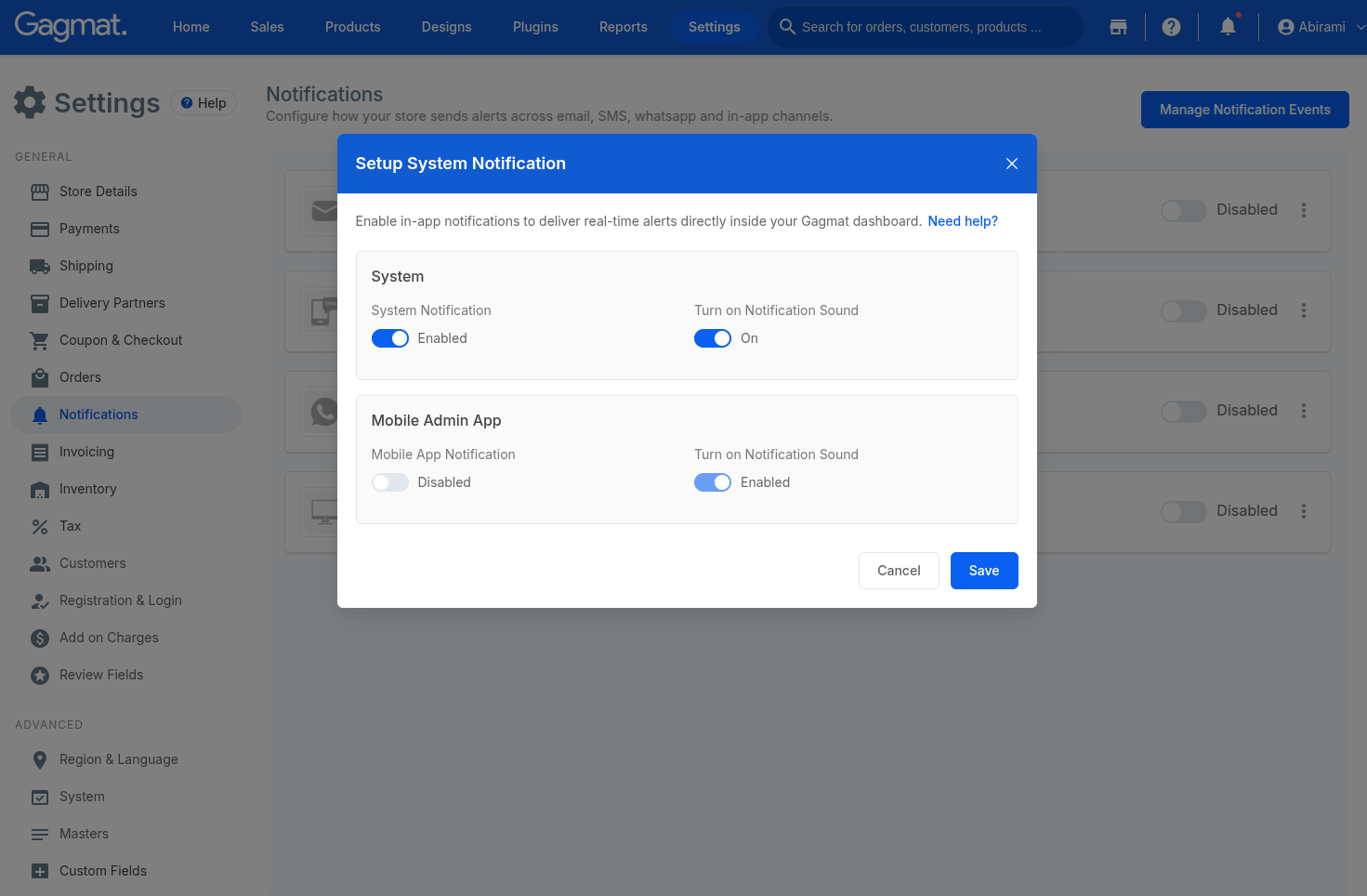The width and height of the screenshot is (1367, 896).
Task: Enable the Mobile App Notification switch
Action: pos(390,482)
